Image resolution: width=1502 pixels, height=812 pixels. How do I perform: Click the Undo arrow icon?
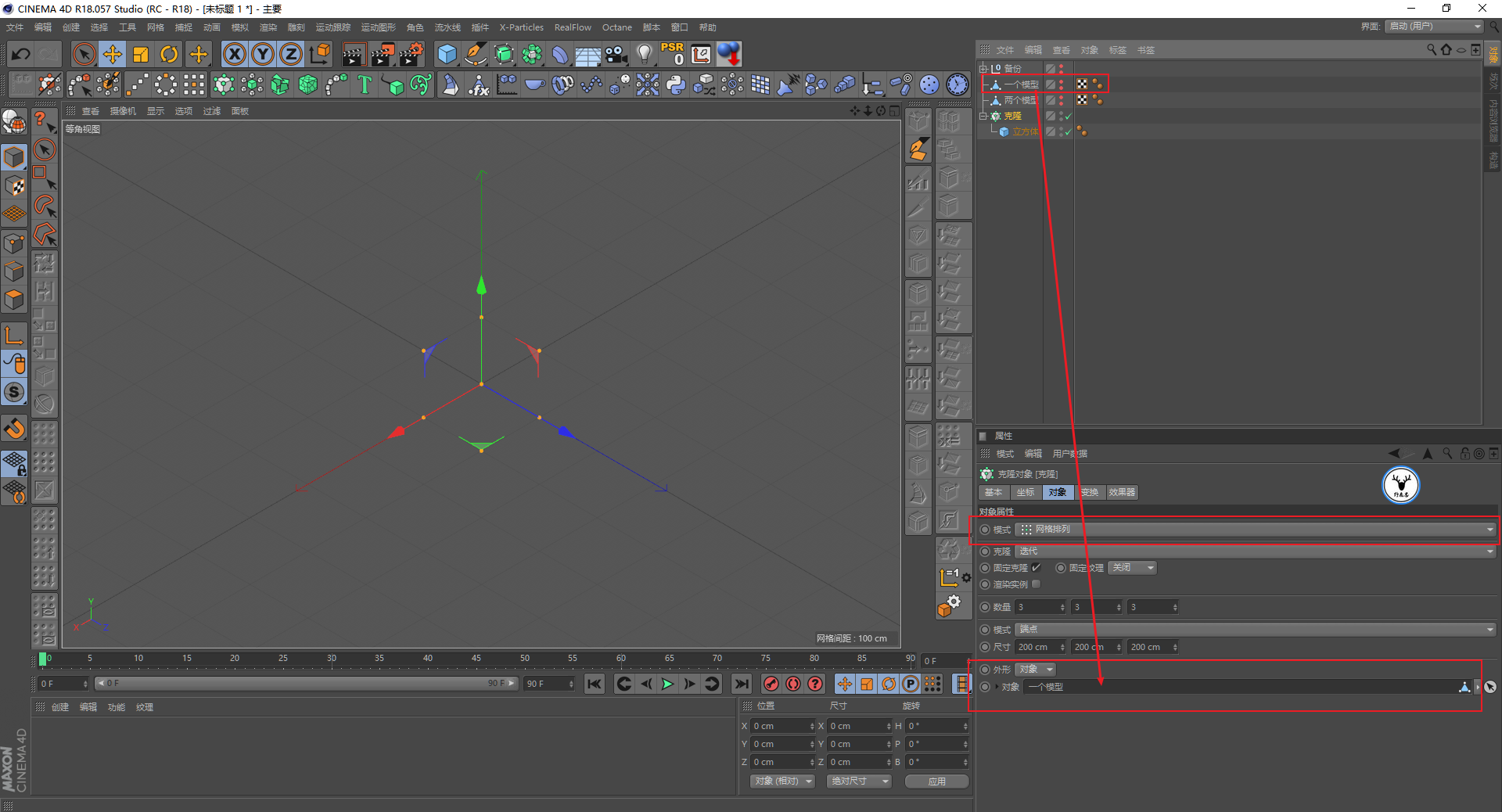(x=21, y=54)
